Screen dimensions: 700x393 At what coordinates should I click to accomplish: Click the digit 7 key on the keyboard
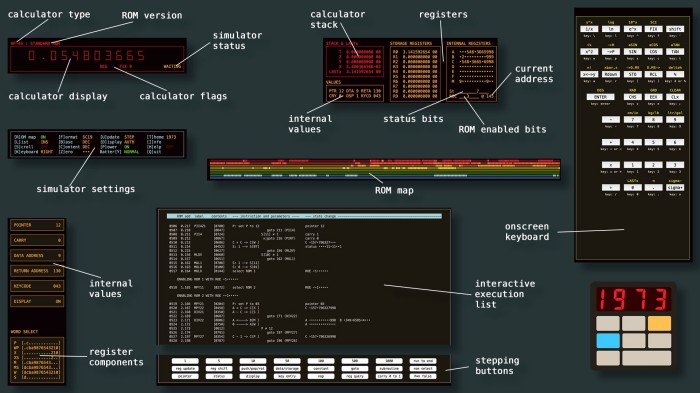632,120
